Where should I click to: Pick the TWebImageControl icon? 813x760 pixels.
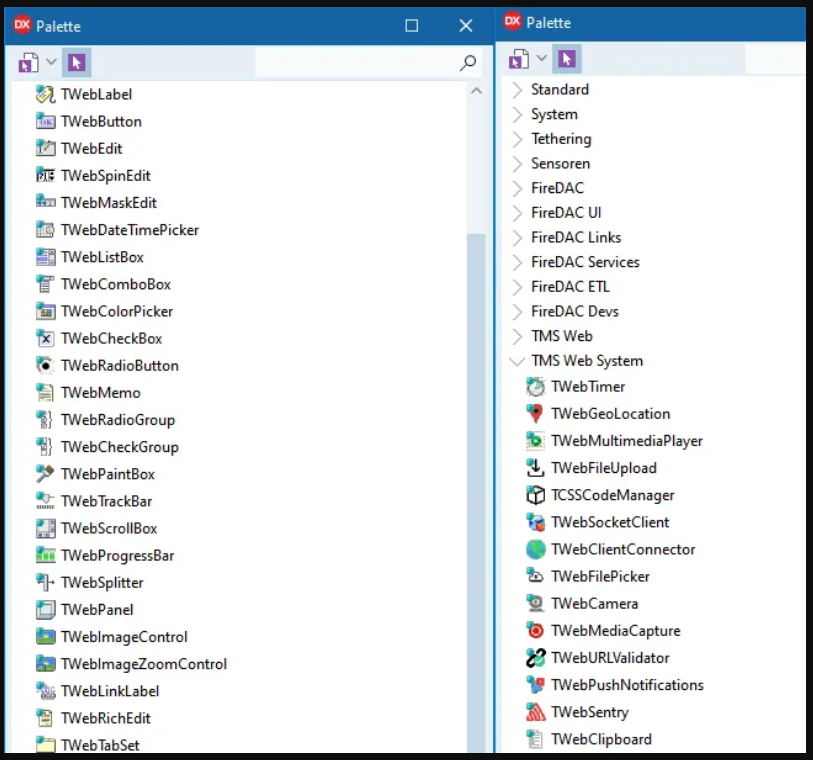click(x=45, y=637)
